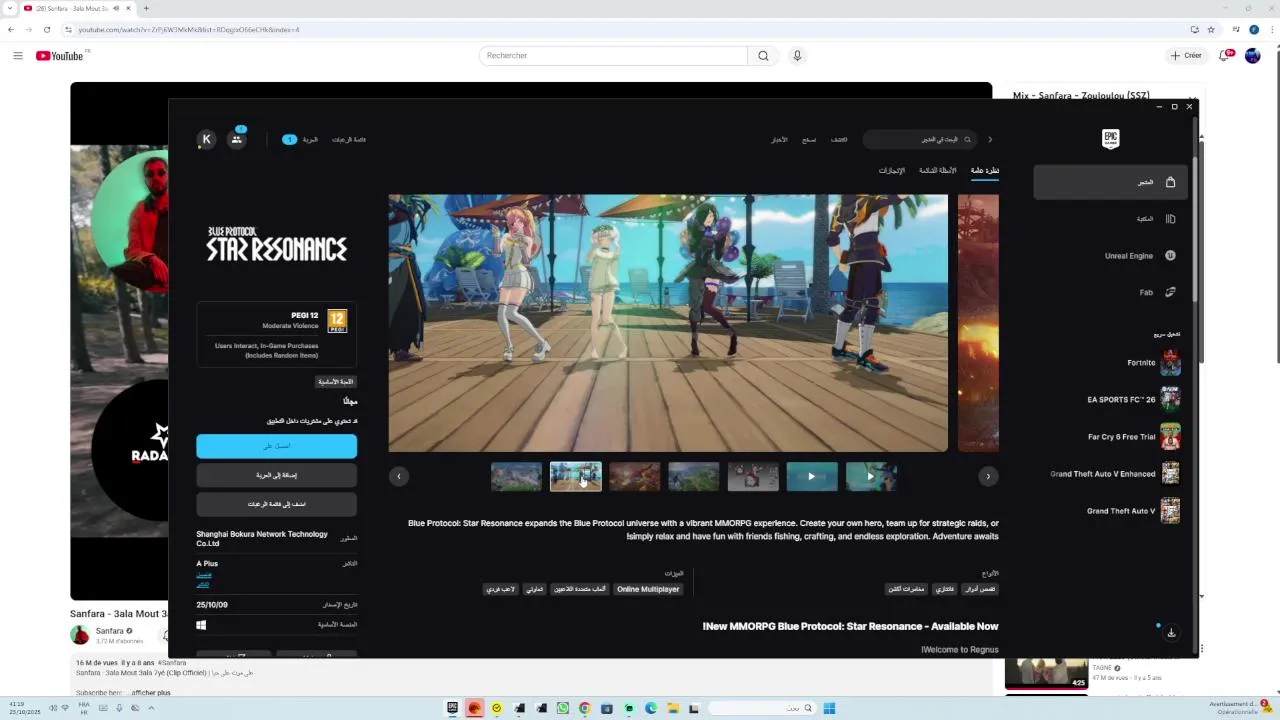Viewport: 1280px width, 720px height.
Task: Click the Online Multiplayer feature tag
Action: [648, 589]
